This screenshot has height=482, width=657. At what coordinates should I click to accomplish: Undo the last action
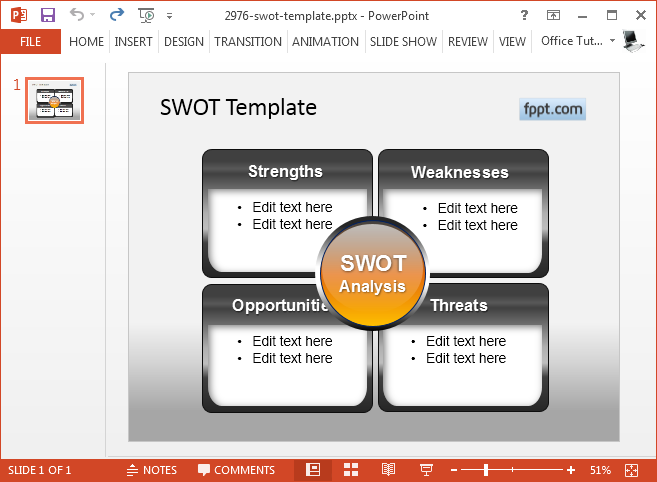point(77,15)
